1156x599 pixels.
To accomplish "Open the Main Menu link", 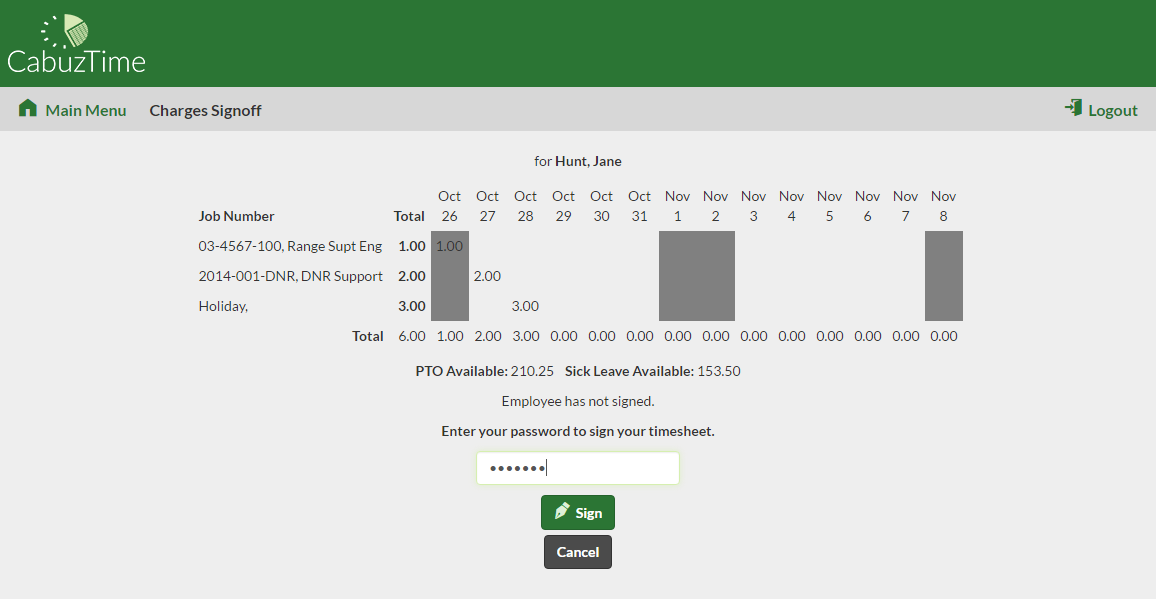I will (86, 110).
